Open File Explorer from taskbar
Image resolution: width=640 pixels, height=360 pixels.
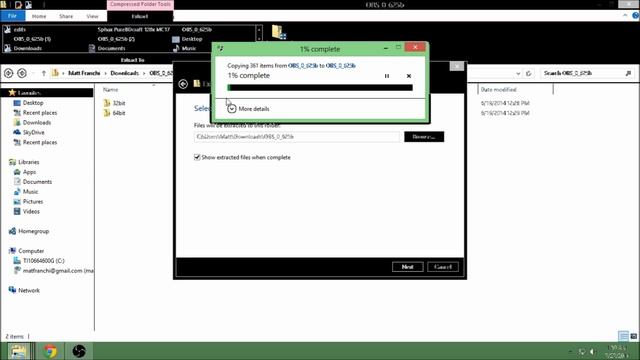pyautogui.click(x=18, y=351)
